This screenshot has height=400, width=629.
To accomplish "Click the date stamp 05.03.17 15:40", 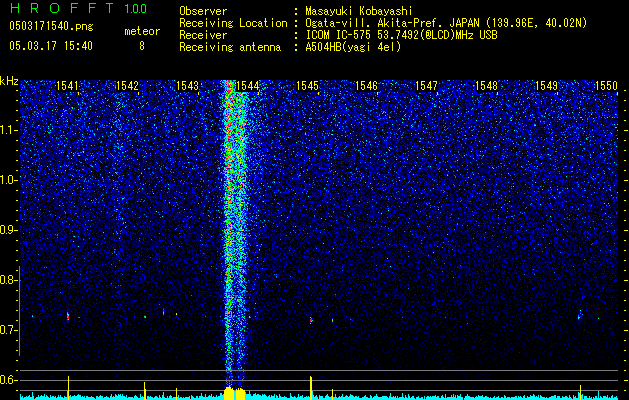I will coord(51,46).
